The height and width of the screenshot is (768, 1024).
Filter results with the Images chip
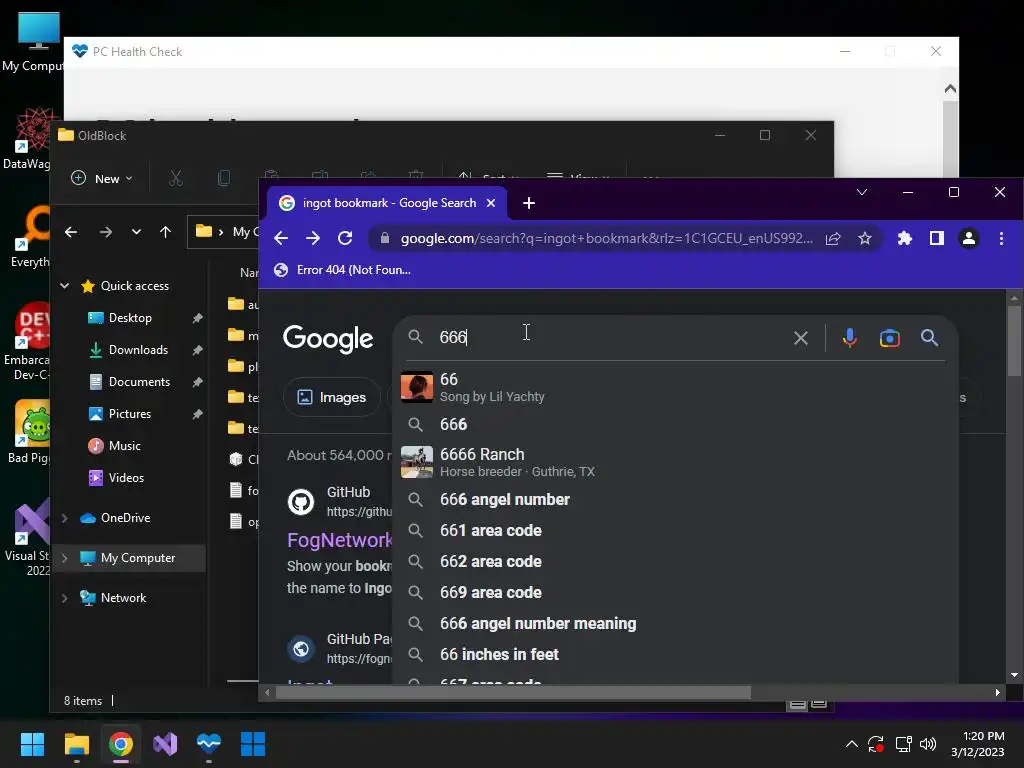pyautogui.click(x=332, y=397)
